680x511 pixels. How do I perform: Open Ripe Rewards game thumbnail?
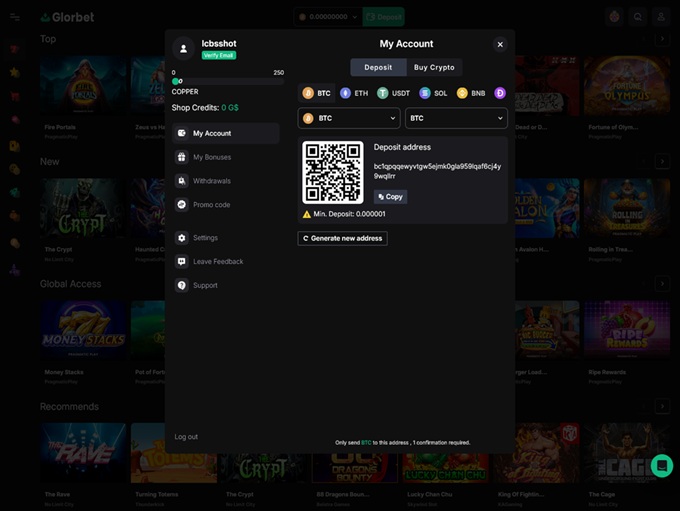627,331
